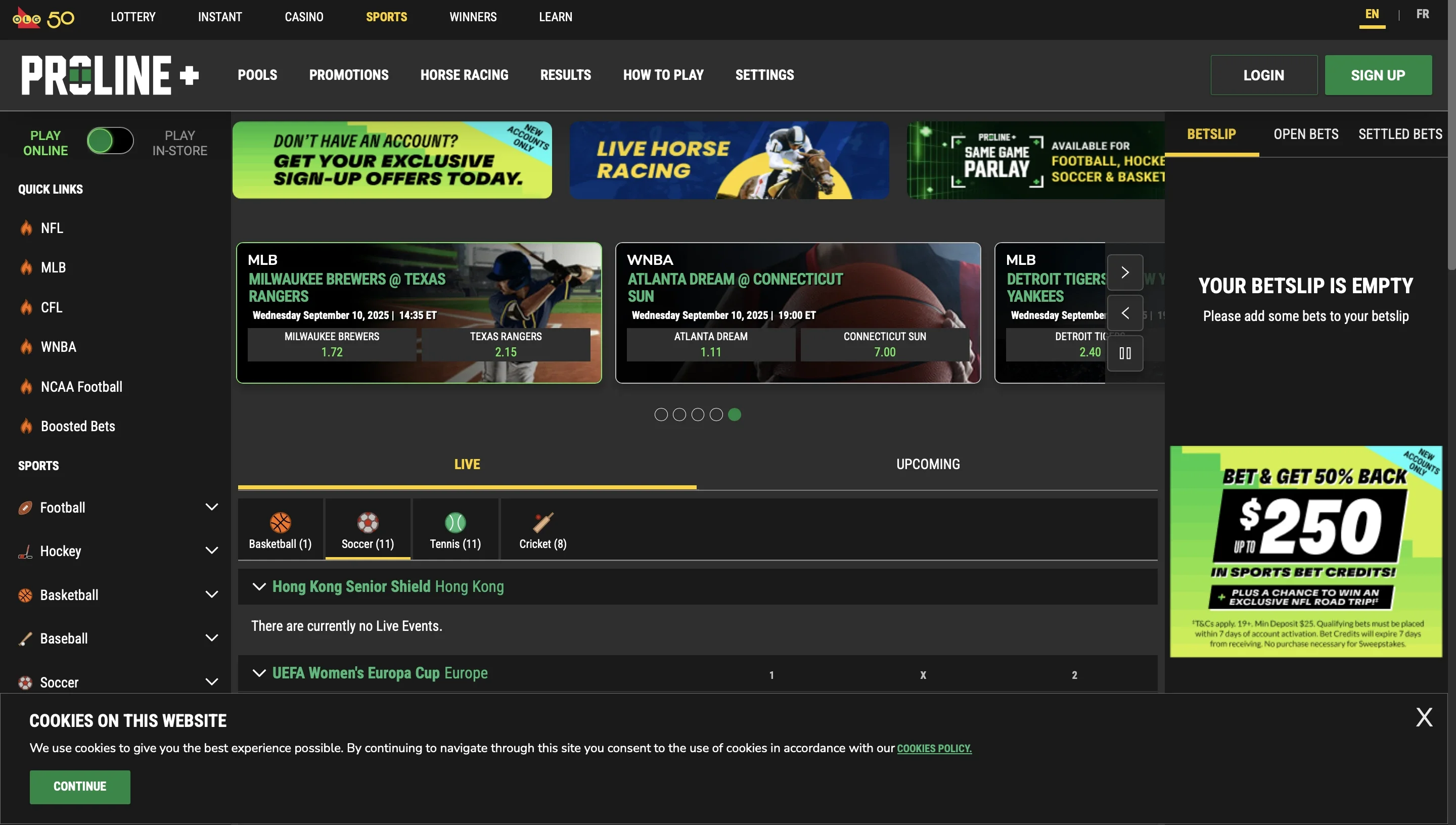Screen dimensions: 1456x825
Task: Select the Tennis live sport filter
Action: point(454,530)
